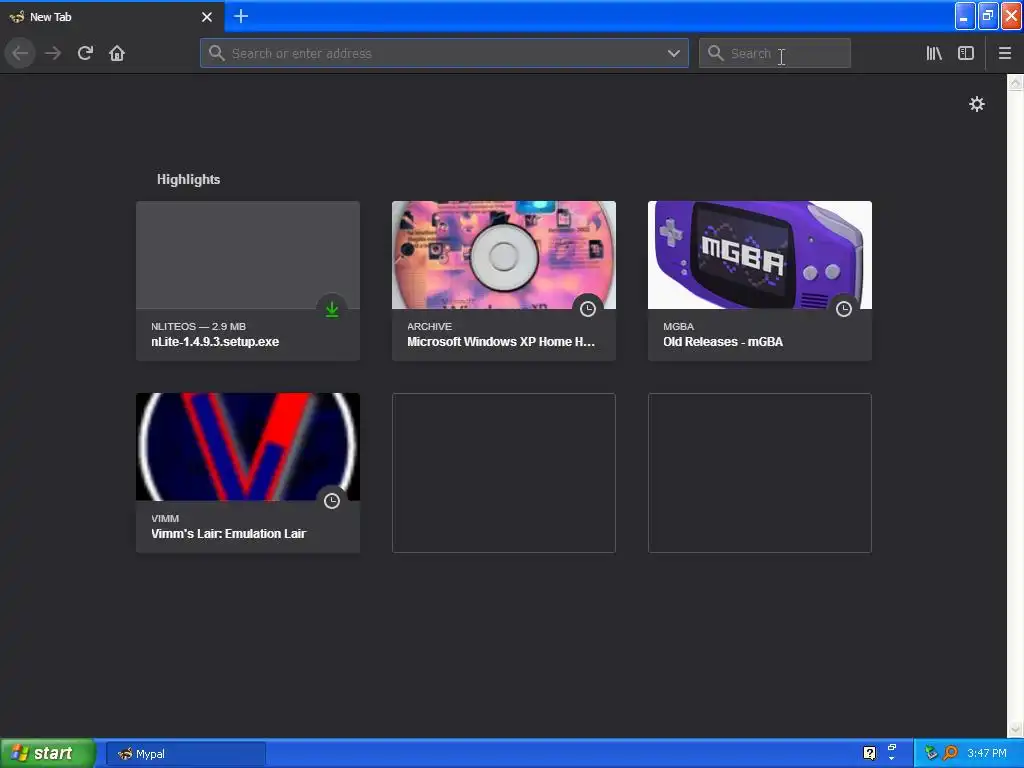Image resolution: width=1024 pixels, height=768 pixels.
Task: Minimize the Mypal browser window
Action: coord(965,16)
